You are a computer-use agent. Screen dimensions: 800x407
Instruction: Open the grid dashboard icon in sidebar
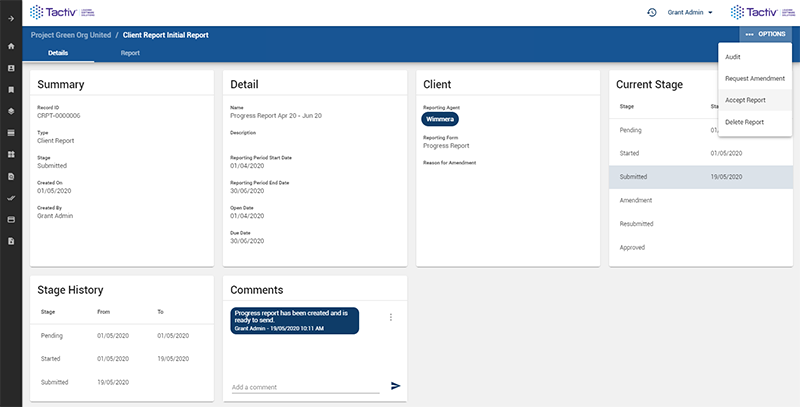pos(10,154)
